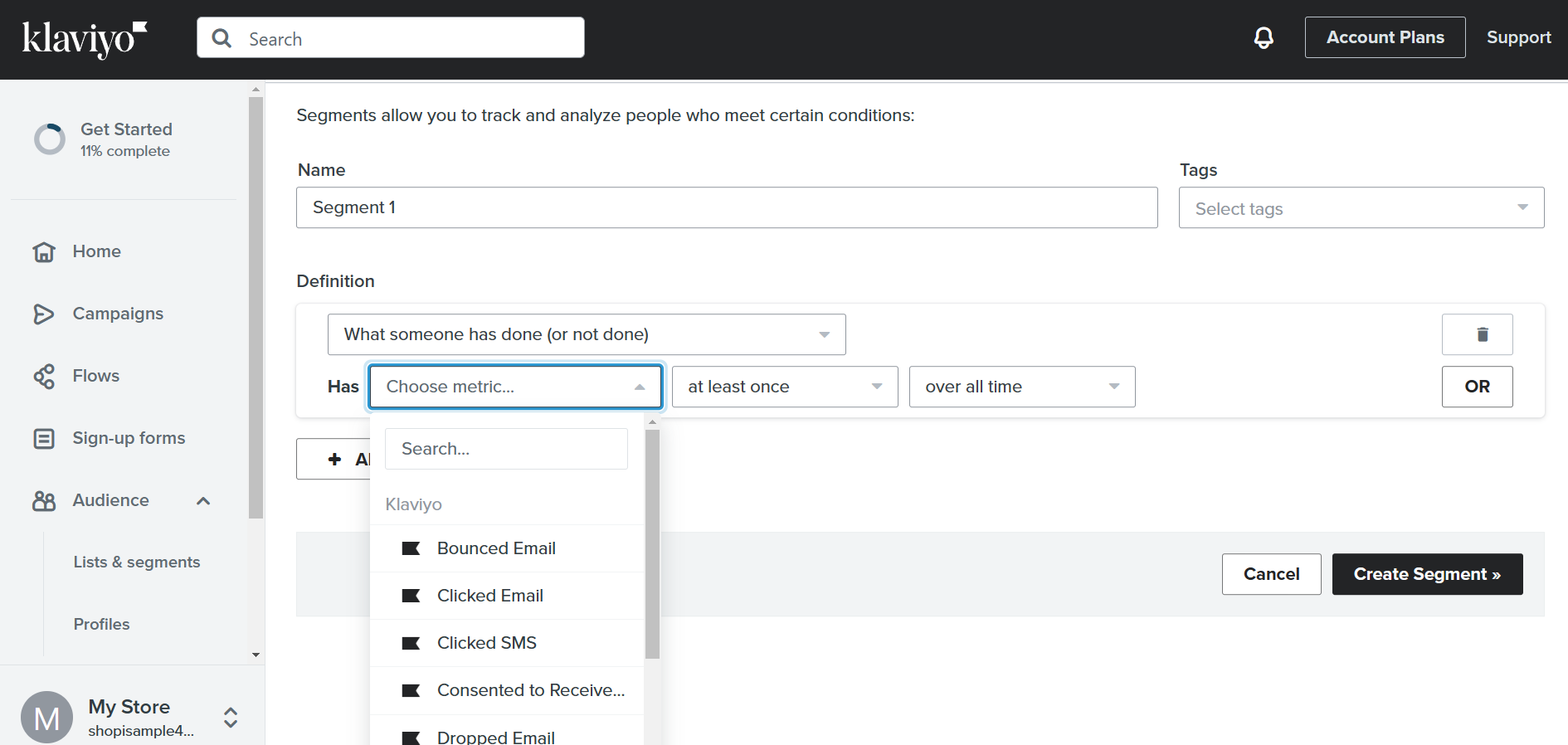Focus the top Search field
1568x745 pixels.
390,37
